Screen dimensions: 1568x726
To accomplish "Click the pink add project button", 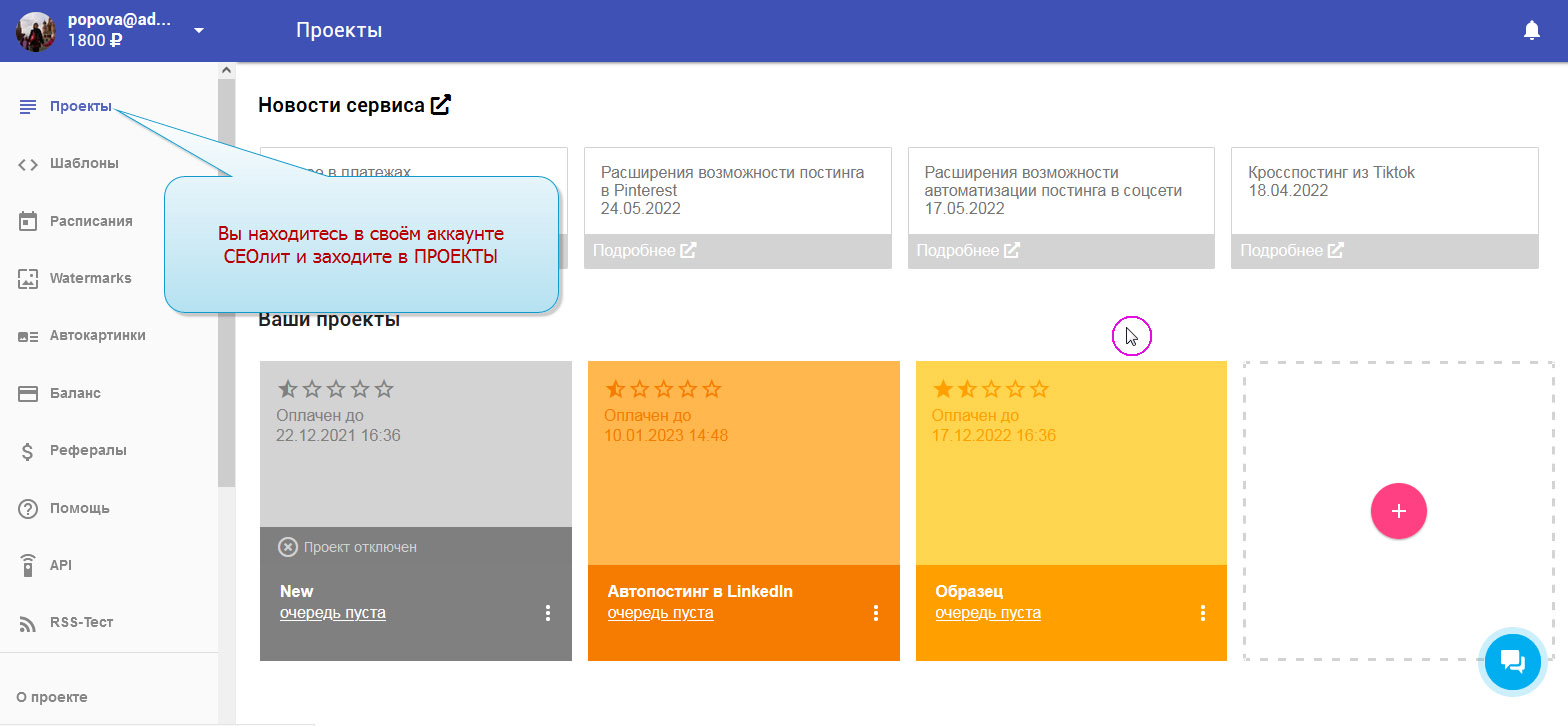I will tap(1398, 511).
